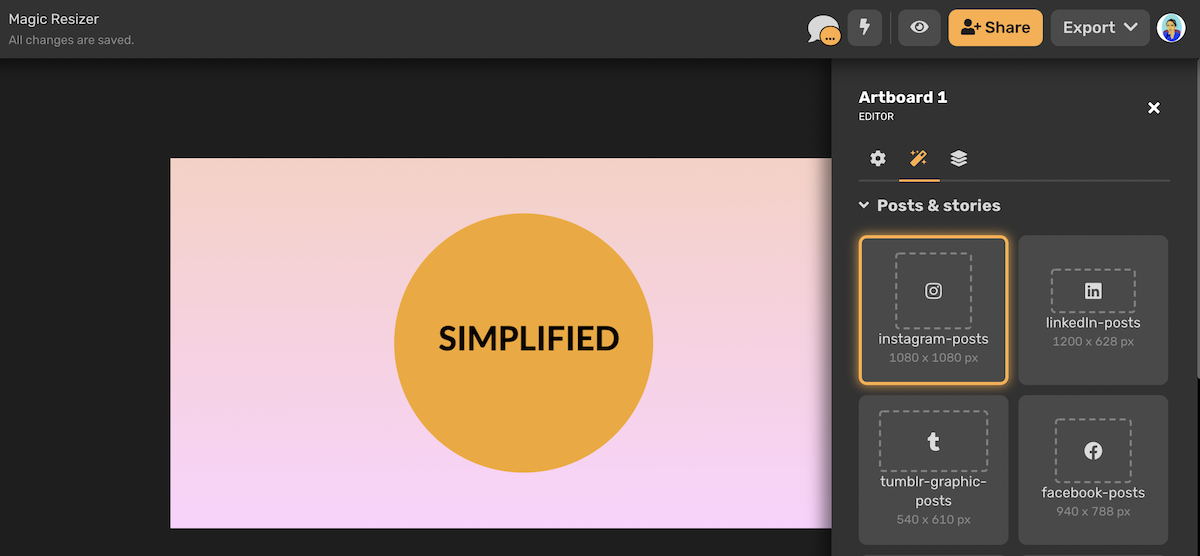Image resolution: width=1200 pixels, height=556 pixels.
Task: Select the linkedIn-posts size card
Action: pos(1093,310)
